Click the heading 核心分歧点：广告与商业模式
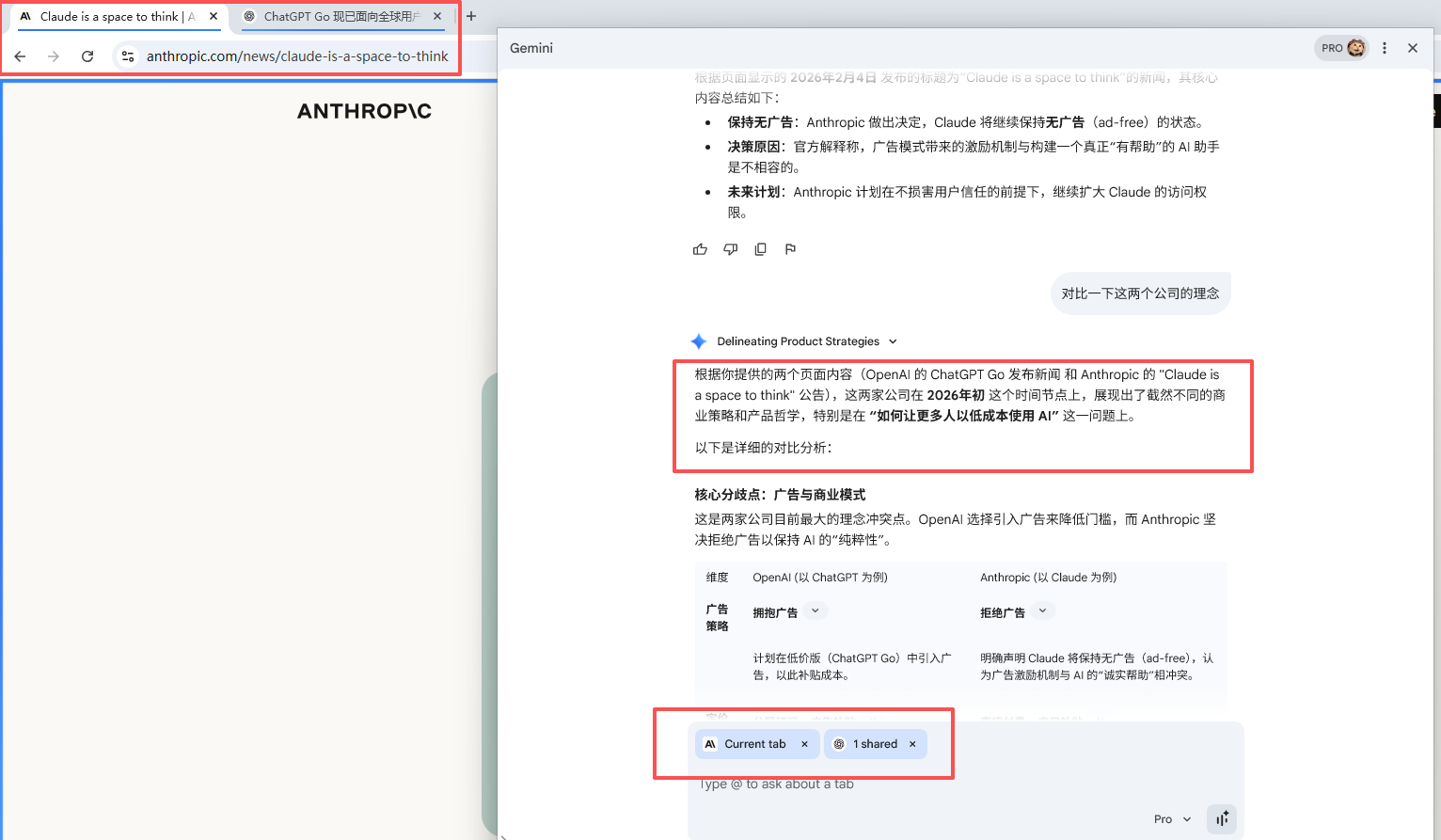The height and width of the screenshot is (840, 1441). point(780,495)
